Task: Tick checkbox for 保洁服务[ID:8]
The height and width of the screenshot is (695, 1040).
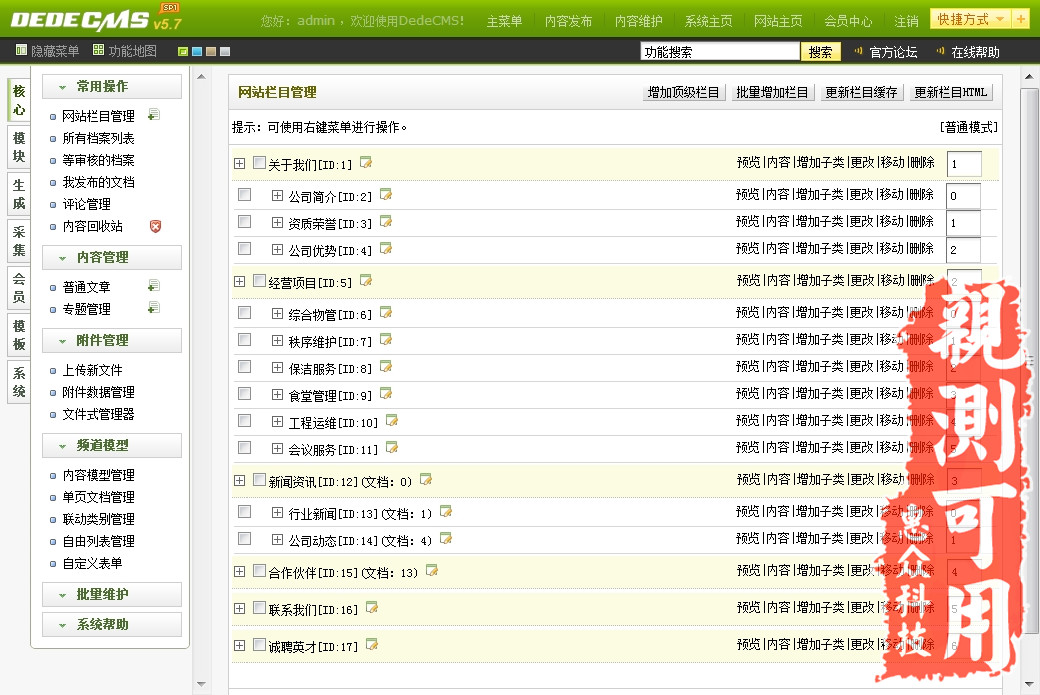Action: pos(245,367)
